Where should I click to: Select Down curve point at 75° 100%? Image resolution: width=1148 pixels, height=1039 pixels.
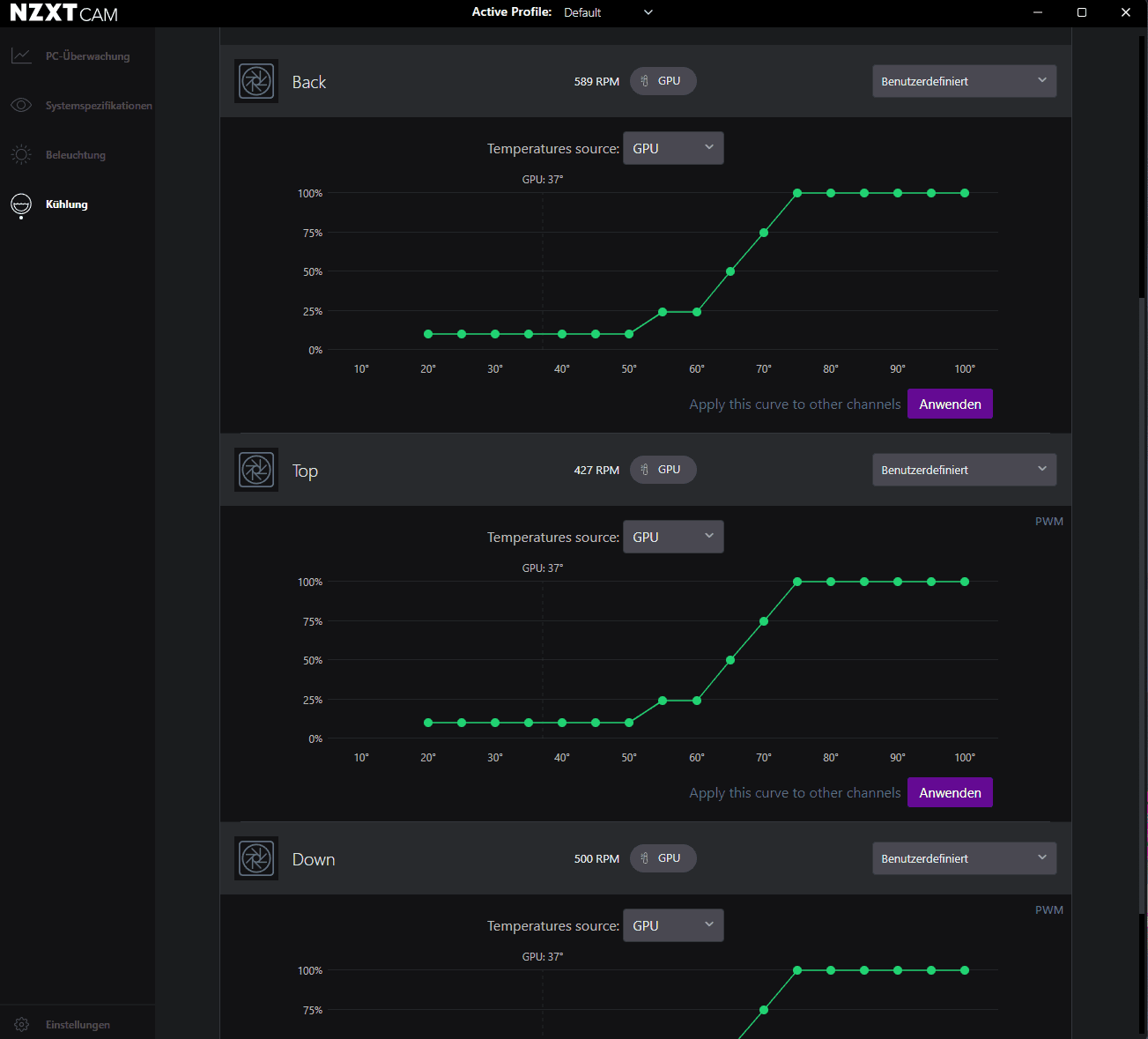click(797, 970)
